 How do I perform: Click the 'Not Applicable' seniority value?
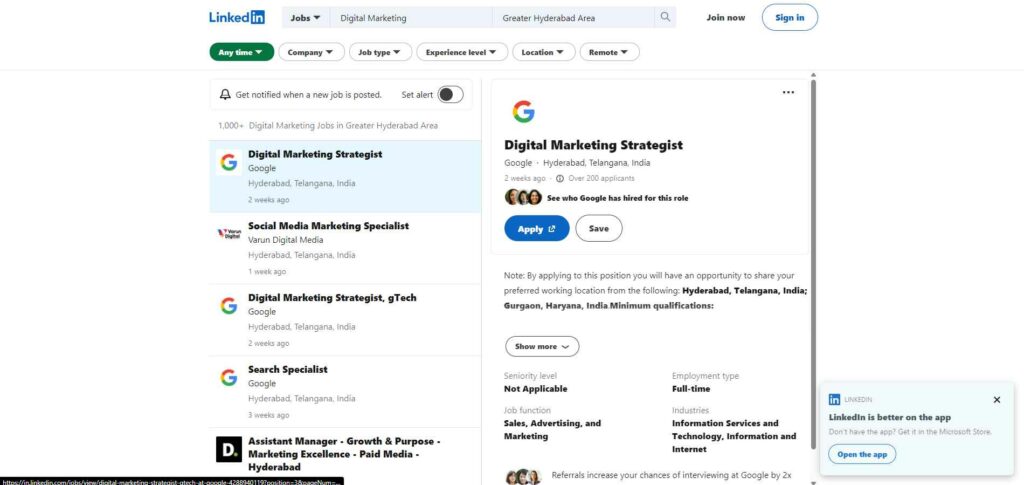point(536,389)
